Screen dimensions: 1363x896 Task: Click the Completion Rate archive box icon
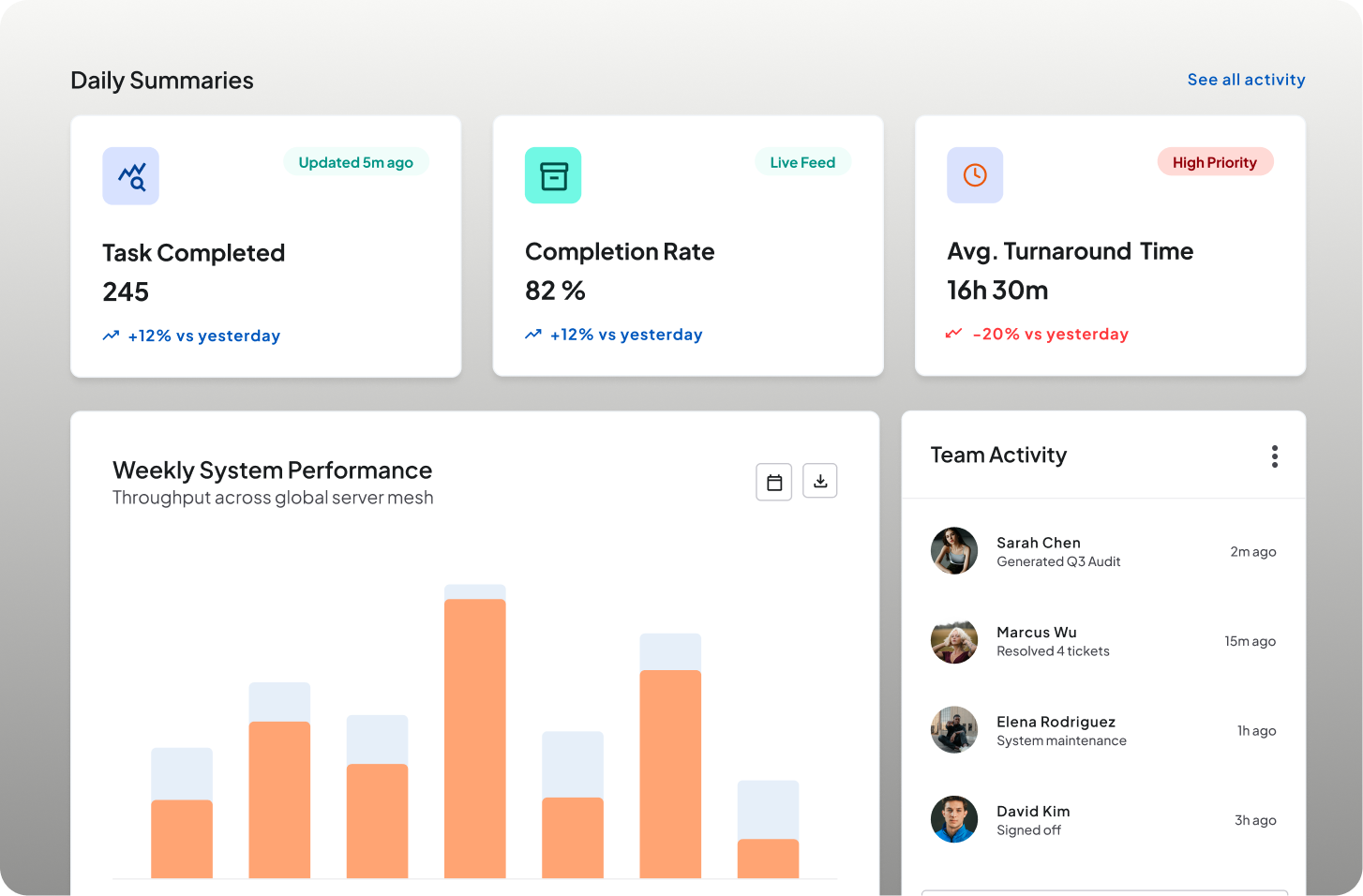coord(553,175)
